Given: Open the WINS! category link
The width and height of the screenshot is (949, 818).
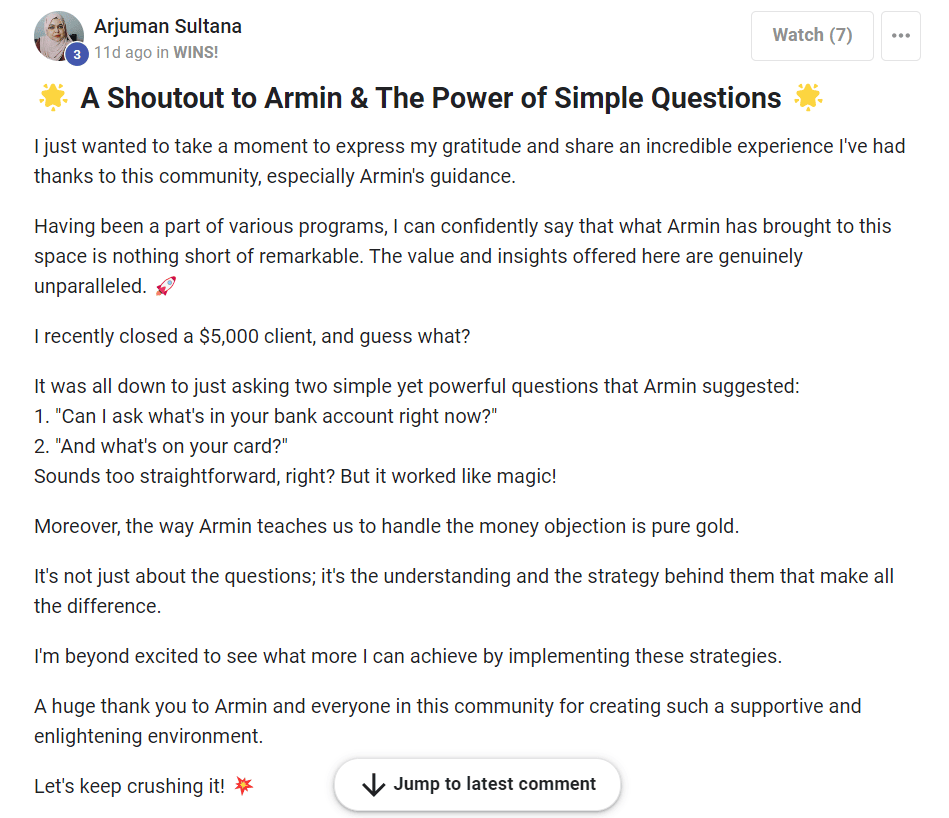Looking at the screenshot, I should pyautogui.click(x=195, y=53).
